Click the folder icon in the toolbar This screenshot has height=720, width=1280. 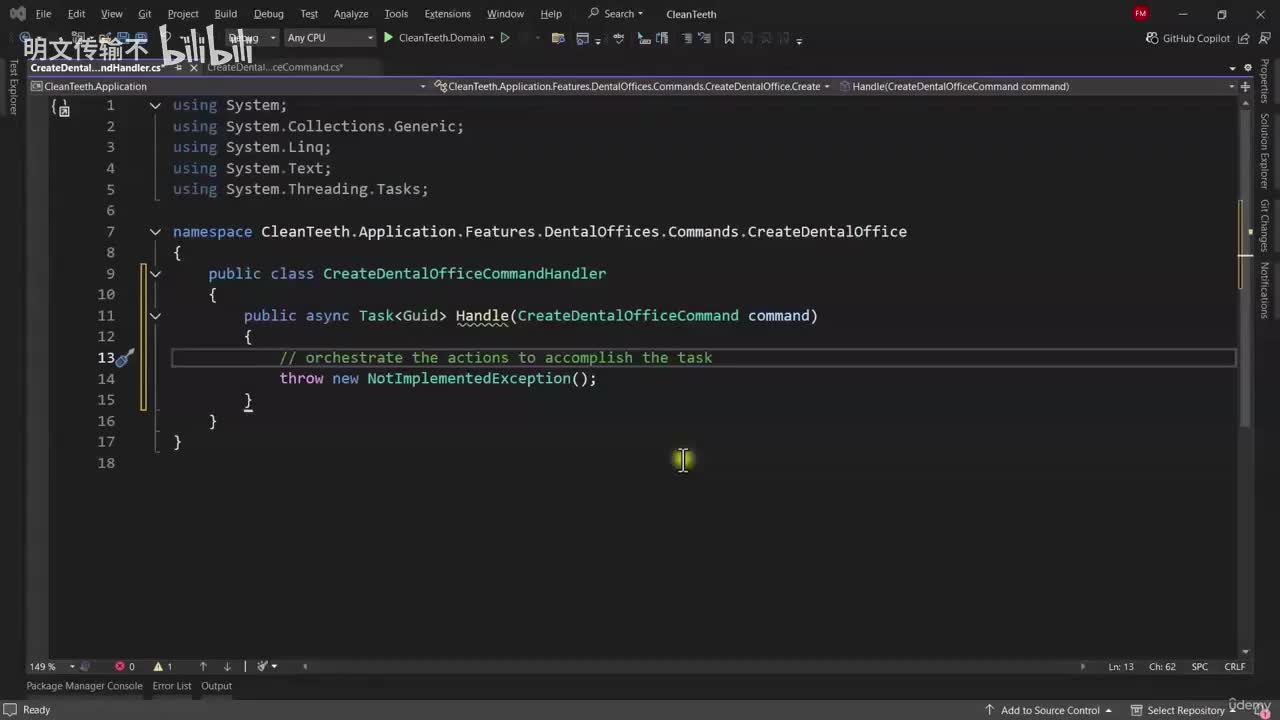pos(558,38)
